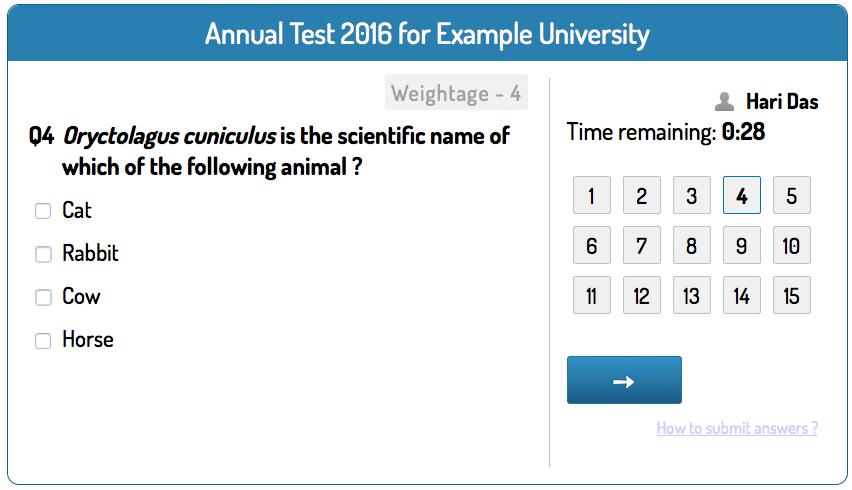Navigate to question 3
This screenshot has height=490, width=852.
tap(692, 195)
